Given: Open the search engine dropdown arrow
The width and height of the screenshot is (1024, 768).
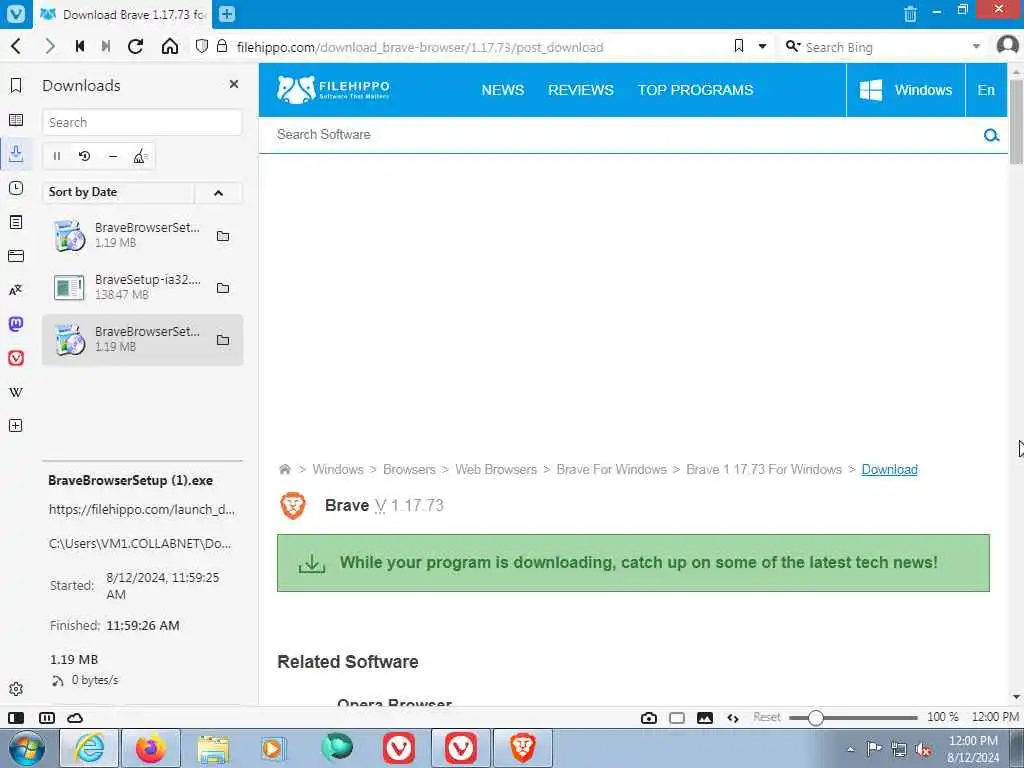Looking at the screenshot, I should [976, 46].
